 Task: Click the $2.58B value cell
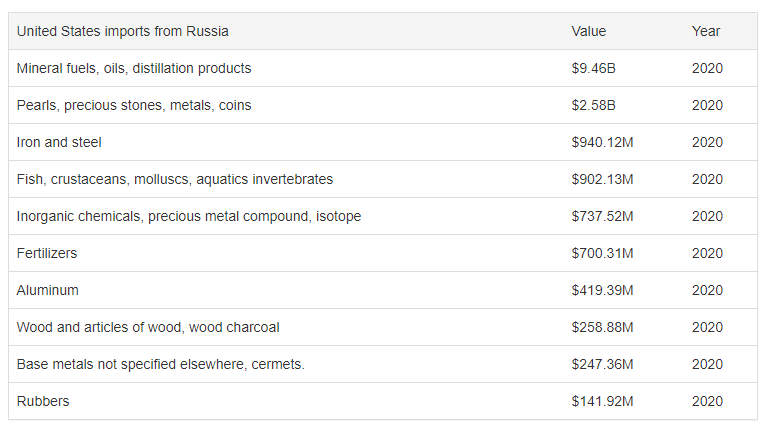593,105
